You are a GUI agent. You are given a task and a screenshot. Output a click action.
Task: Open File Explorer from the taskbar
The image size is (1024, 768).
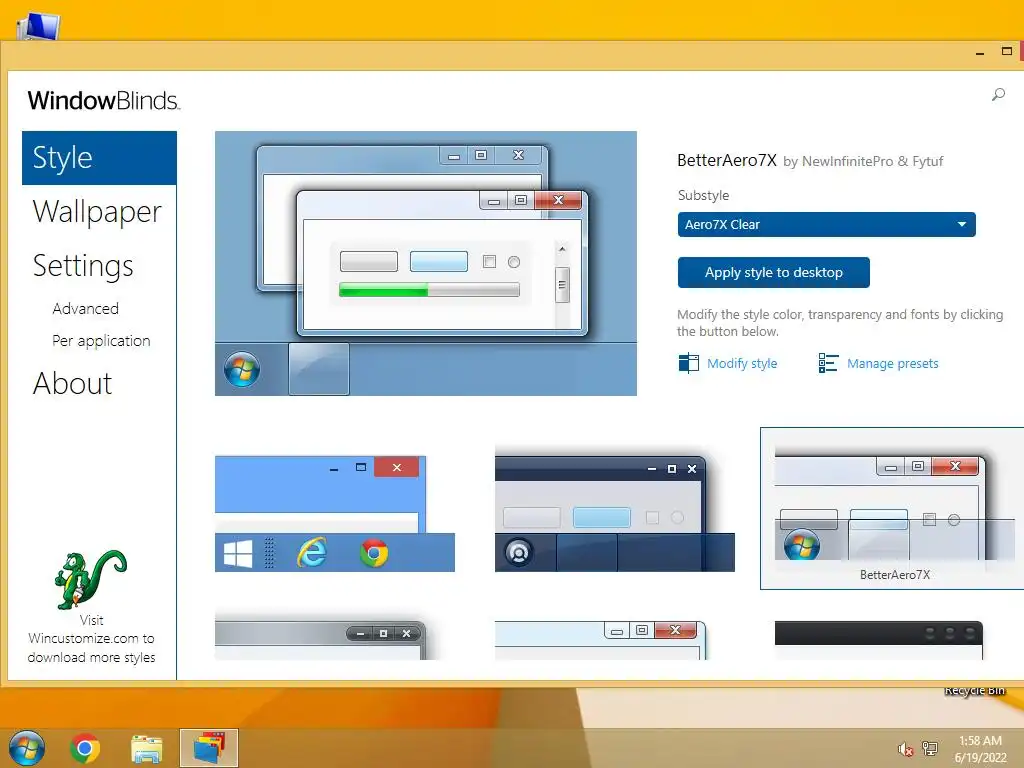click(x=147, y=748)
